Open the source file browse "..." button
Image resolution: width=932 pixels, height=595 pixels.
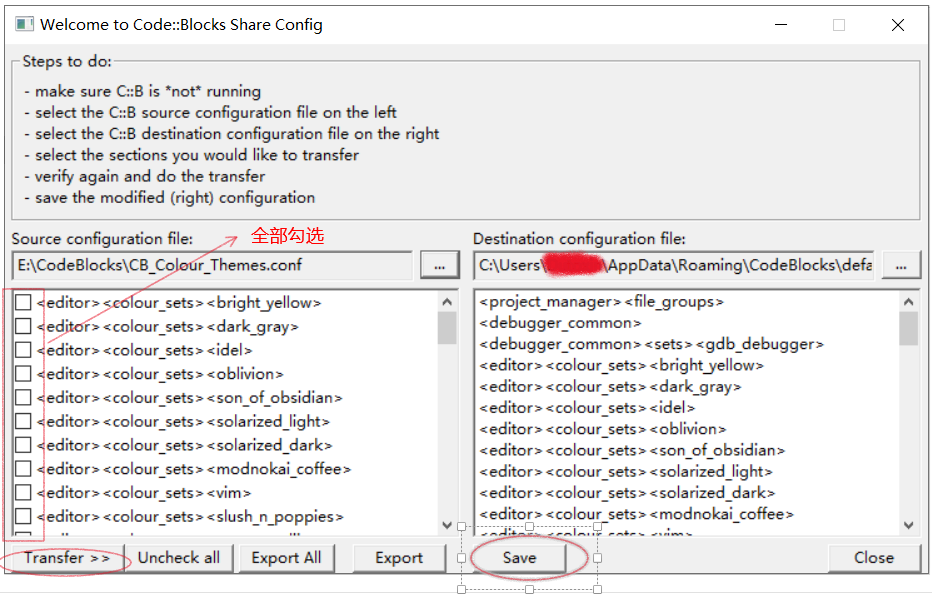coord(438,264)
